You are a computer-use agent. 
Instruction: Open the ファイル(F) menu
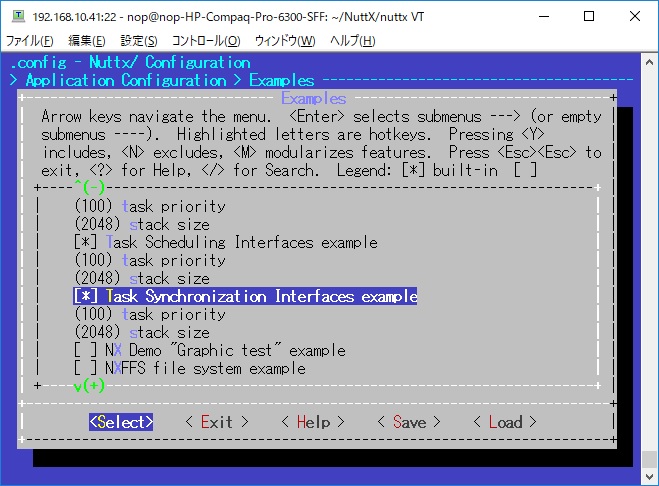[x=29, y=41]
